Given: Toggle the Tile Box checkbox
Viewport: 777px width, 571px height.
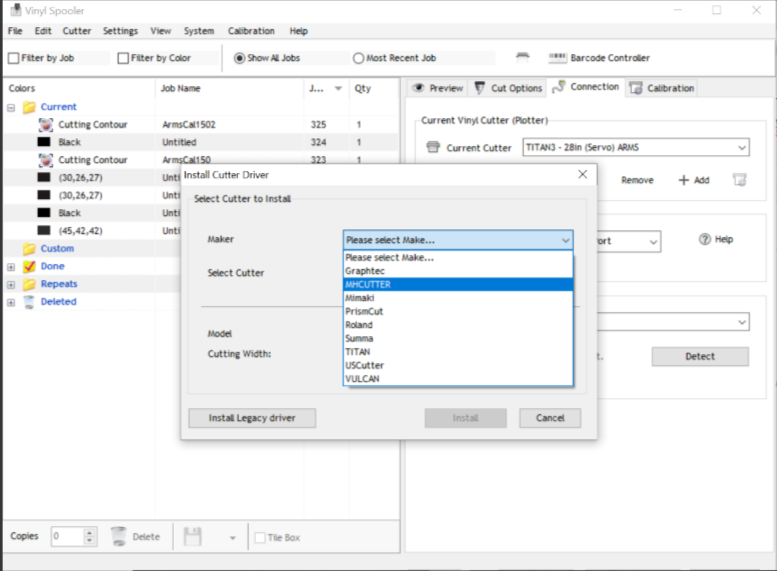Looking at the screenshot, I should tap(260, 537).
